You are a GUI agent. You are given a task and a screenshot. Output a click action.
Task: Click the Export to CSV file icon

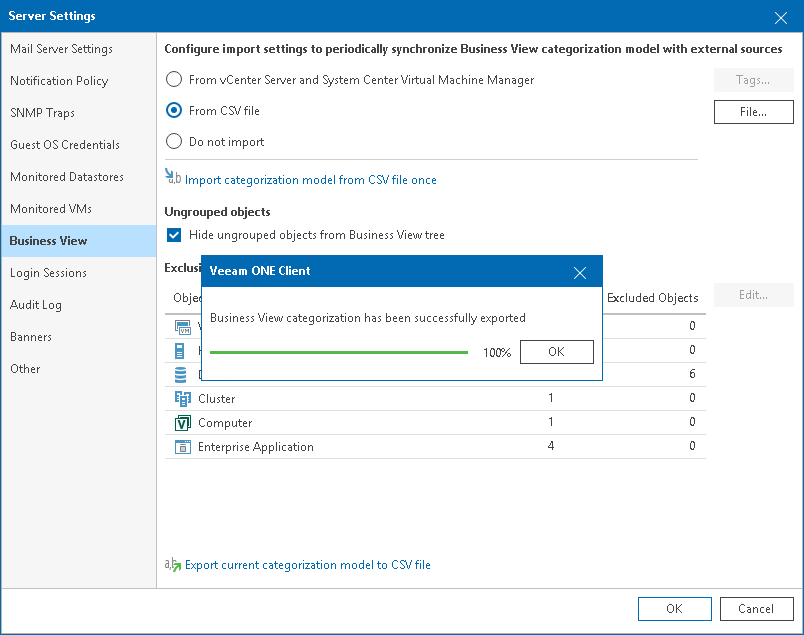tap(170, 564)
